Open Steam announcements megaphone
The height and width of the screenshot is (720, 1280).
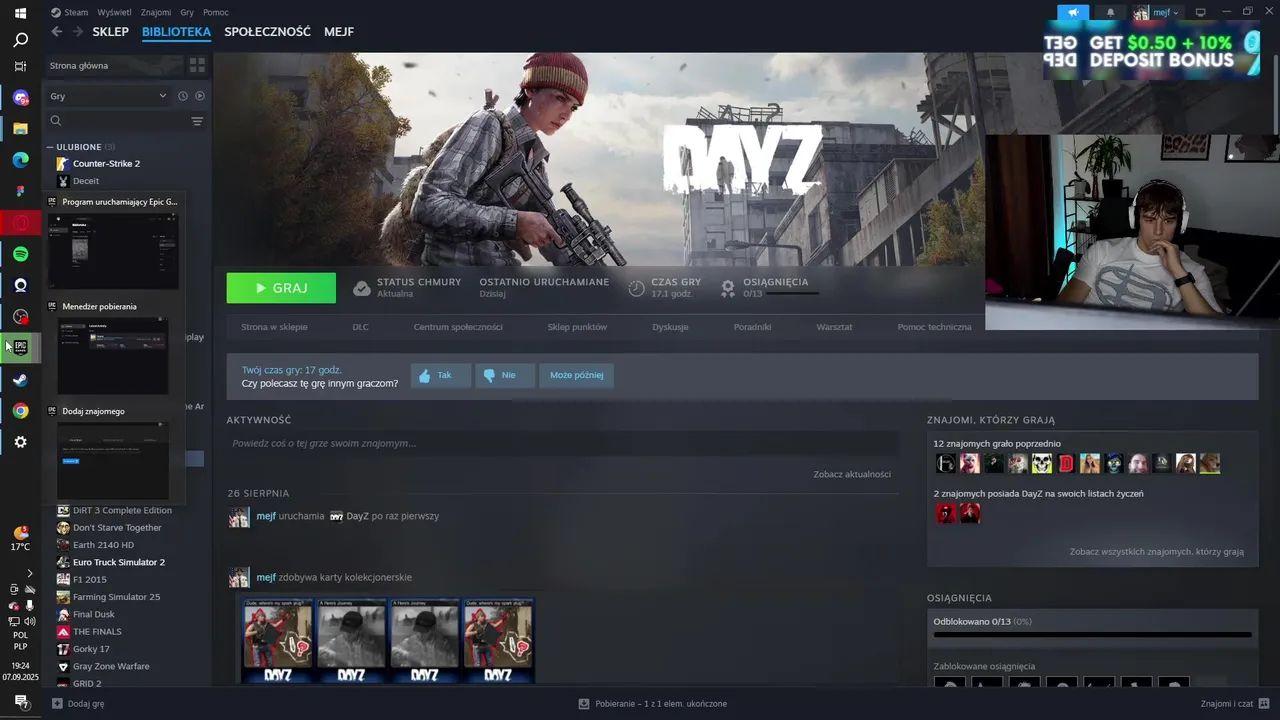pyautogui.click(x=1073, y=12)
